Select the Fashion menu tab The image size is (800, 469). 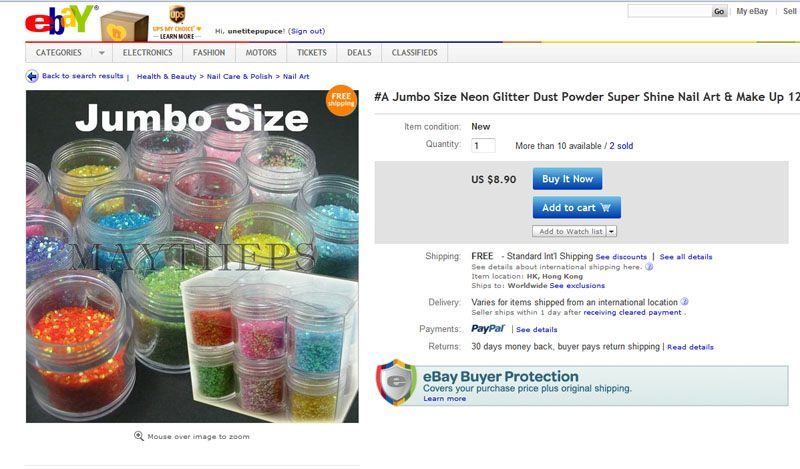point(209,53)
